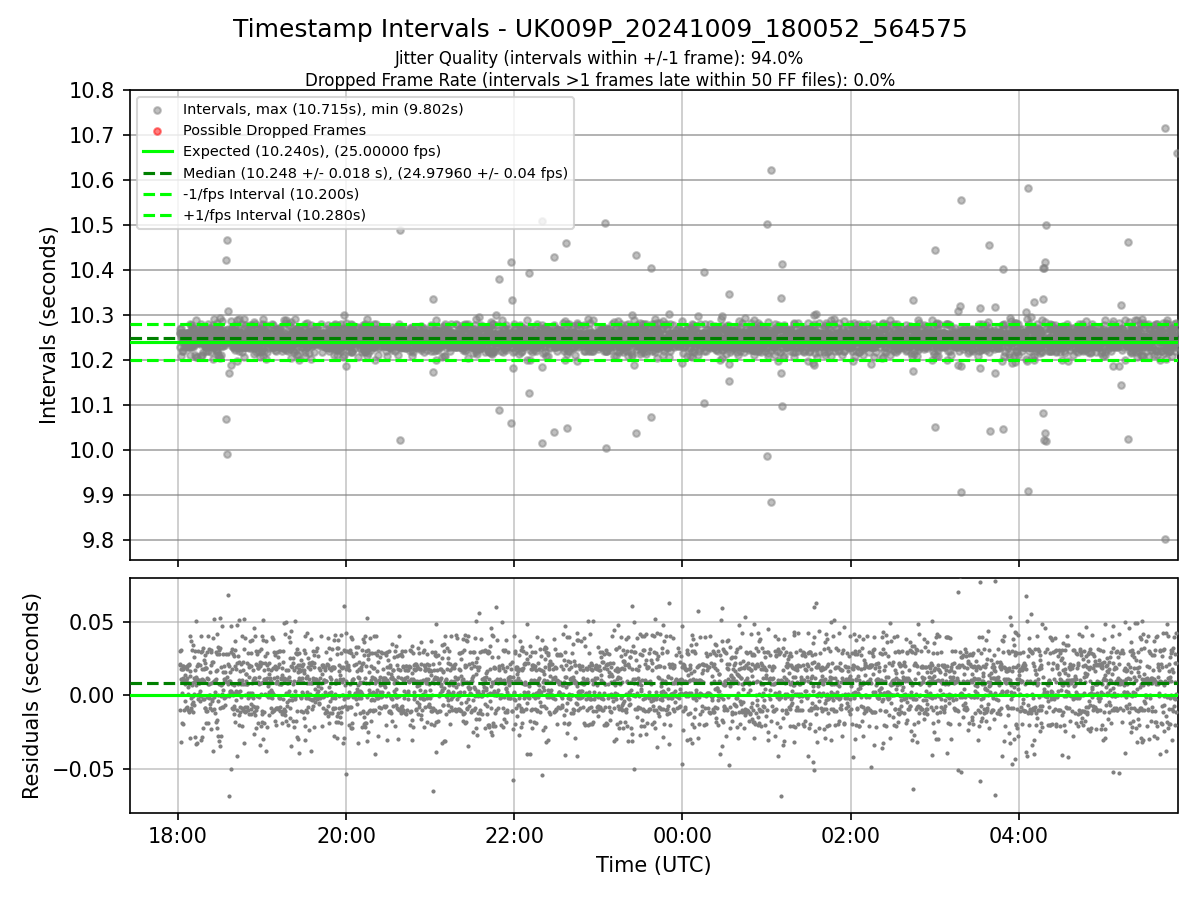Click the 'Dropped Frame Rate' subtitle line
Viewport: 1200px width, 900px height.
pos(600,80)
